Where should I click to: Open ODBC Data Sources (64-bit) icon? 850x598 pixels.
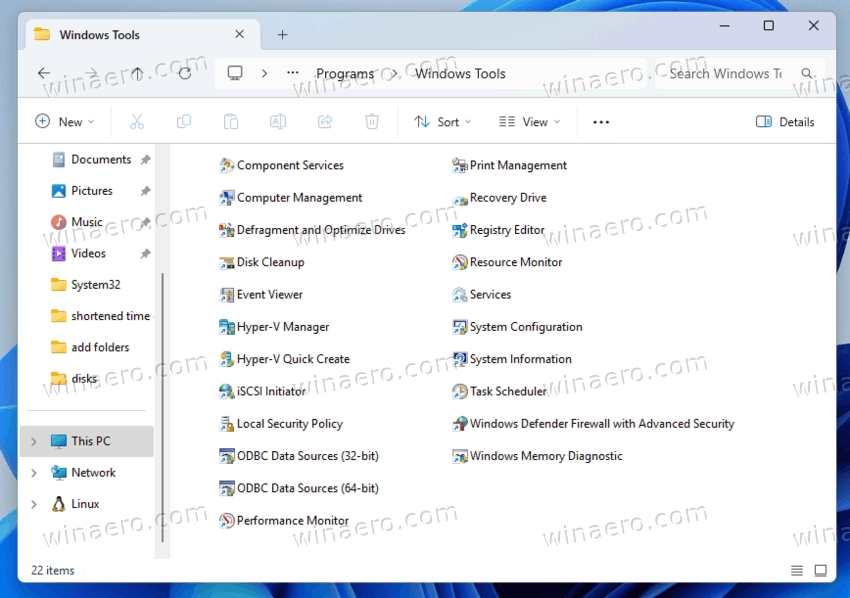click(227, 488)
